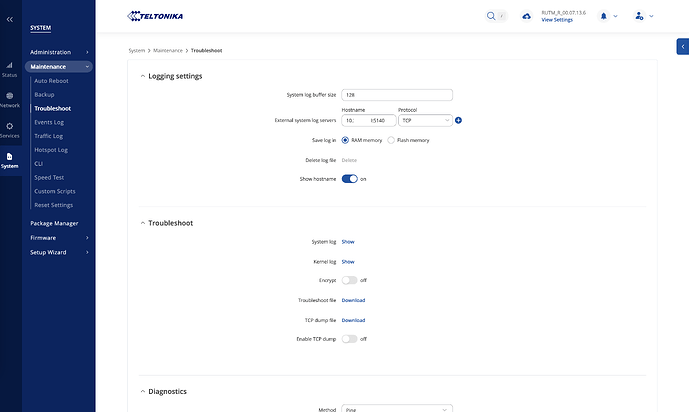Click Delete log file button
The height and width of the screenshot is (412, 690).
pos(349,160)
